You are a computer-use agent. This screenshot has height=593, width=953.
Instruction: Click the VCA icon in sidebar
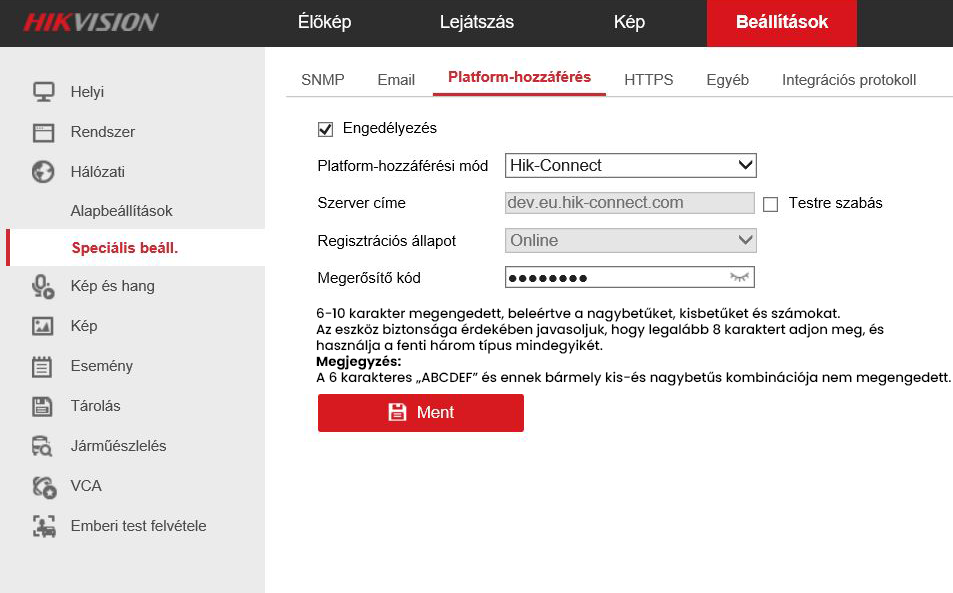click(x=44, y=487)
